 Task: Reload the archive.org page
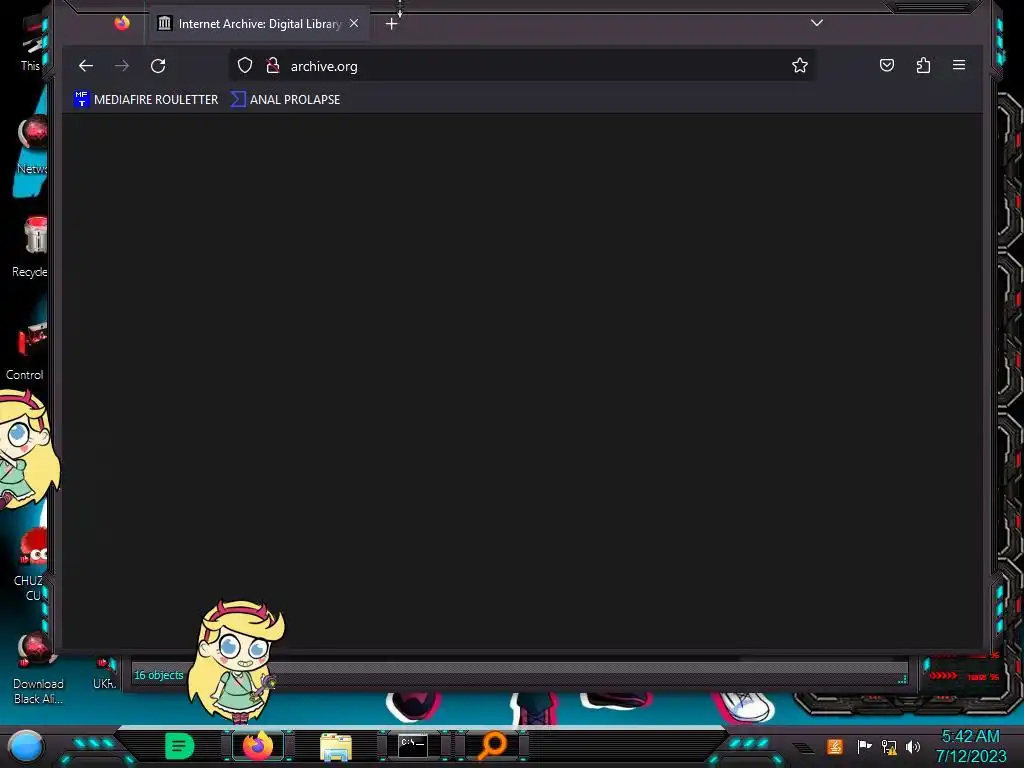(158, 65)
